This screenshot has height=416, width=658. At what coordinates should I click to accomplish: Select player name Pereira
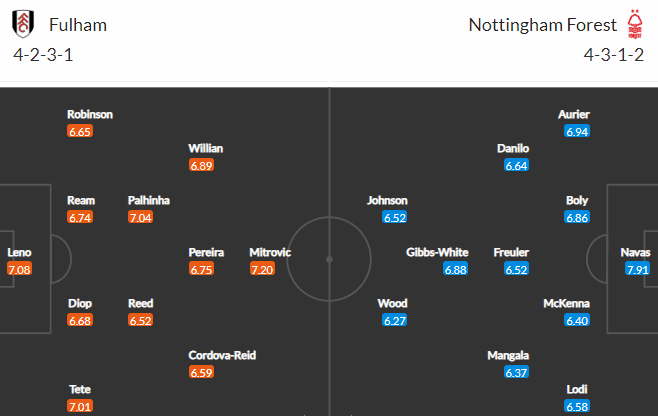click(x=206, y=252)
